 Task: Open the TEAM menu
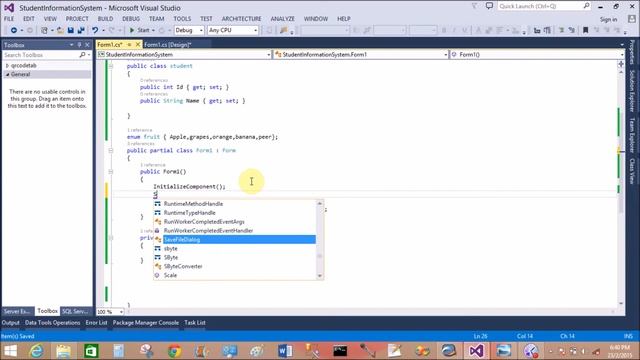pyautogui.click(x=157, y=19)
